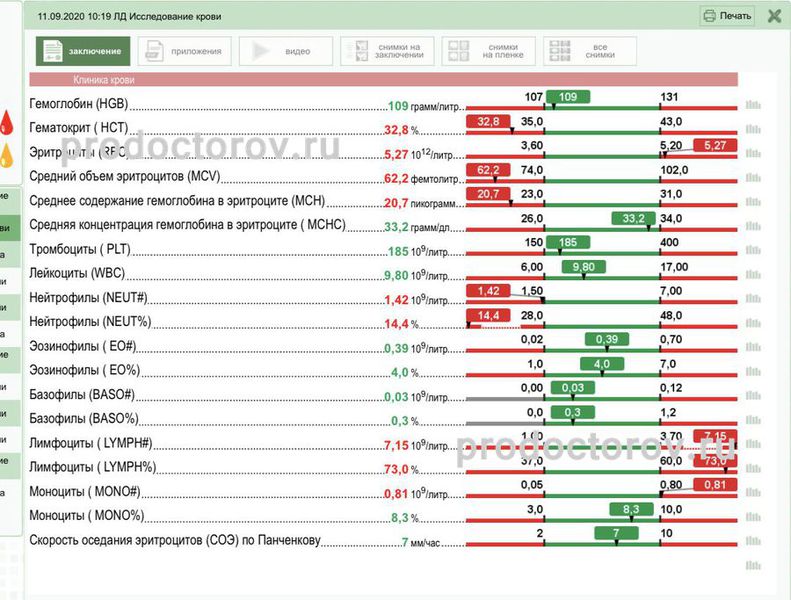This screenshot has height=600, width=791.
Task: Open the заключение tab
Action: point(83,51)
